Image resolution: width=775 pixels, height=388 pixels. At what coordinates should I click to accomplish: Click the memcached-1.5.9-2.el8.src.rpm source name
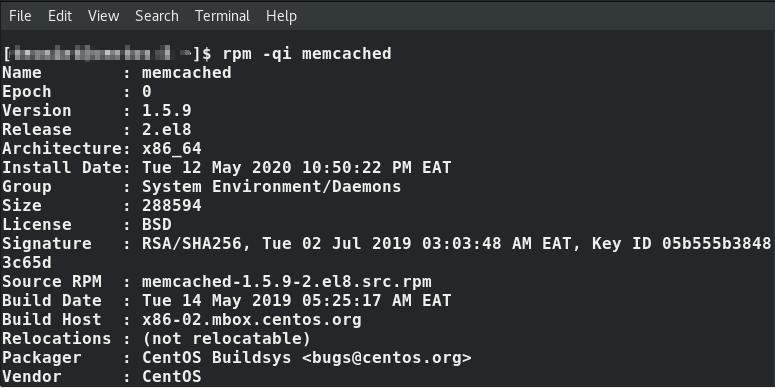pos(287,282)
